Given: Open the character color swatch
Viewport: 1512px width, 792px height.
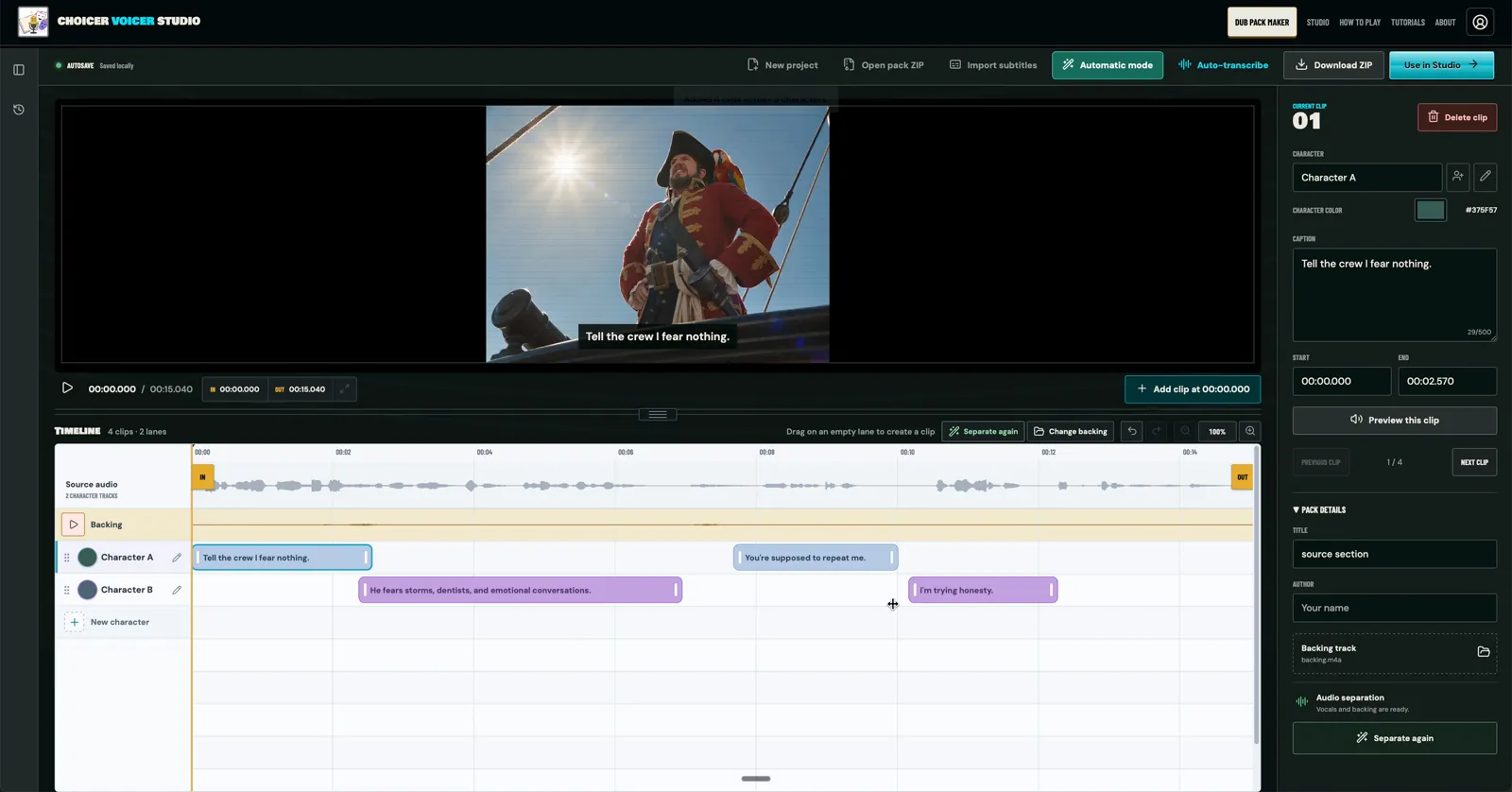Looking at the screenshot, I should (x=1430, y=210).
